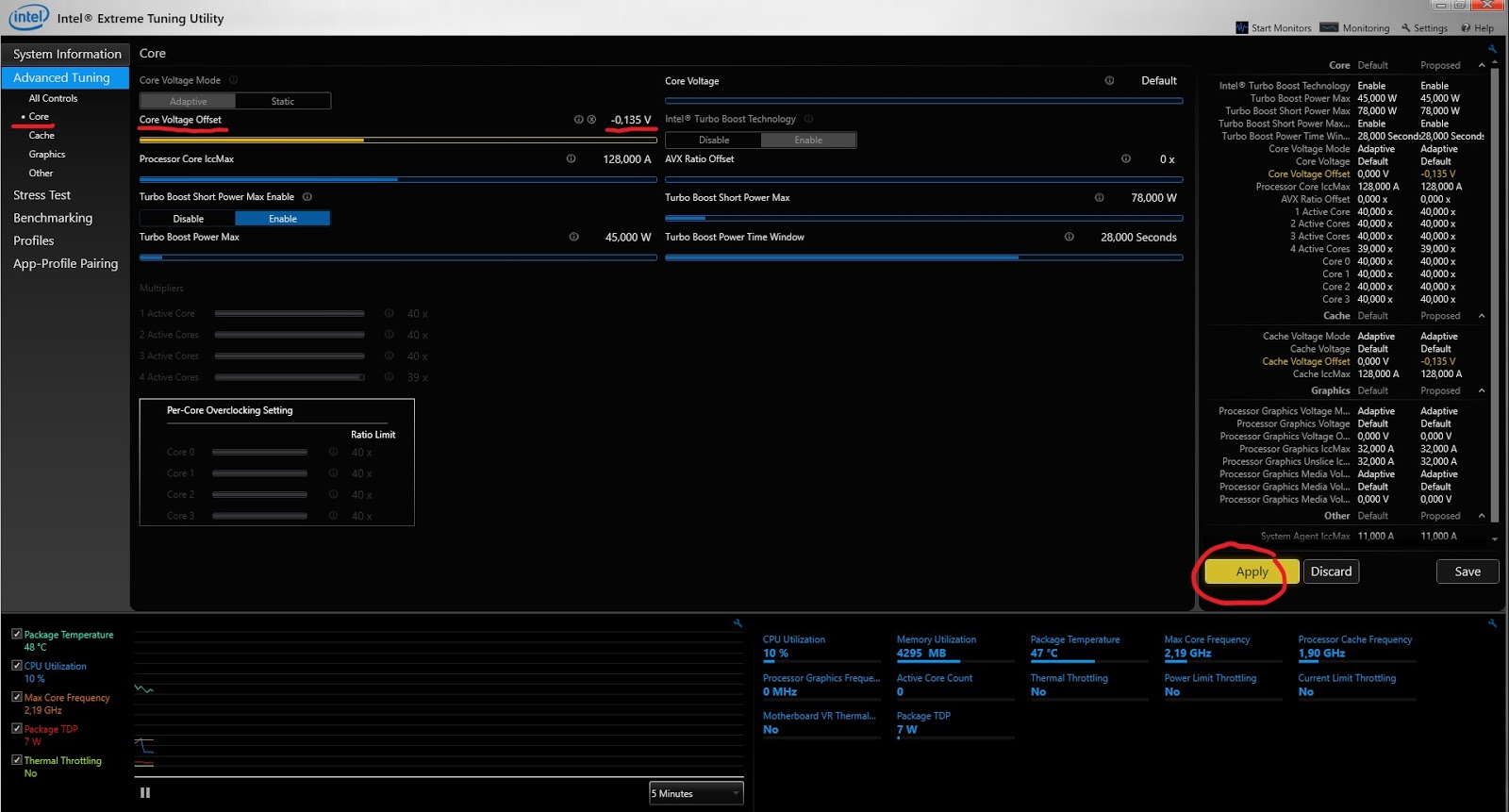The image size is (1509, 812).
Task: Toggle the Package TDP graph checkbox
Action: coord(16,728)
